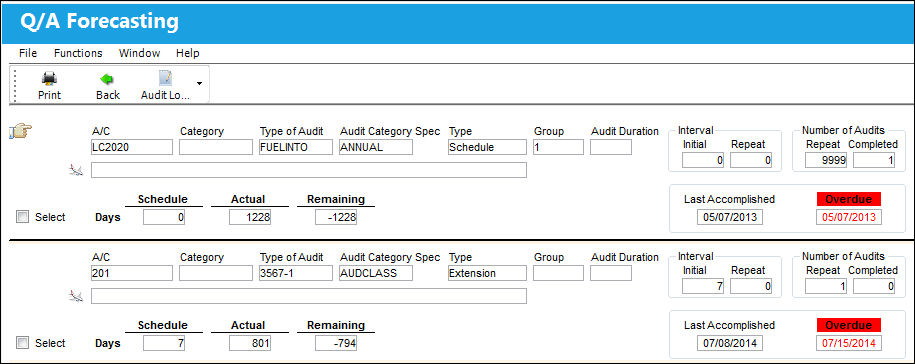Click the A/C field containing 201

pyautogui.click(x=132, y=273)
